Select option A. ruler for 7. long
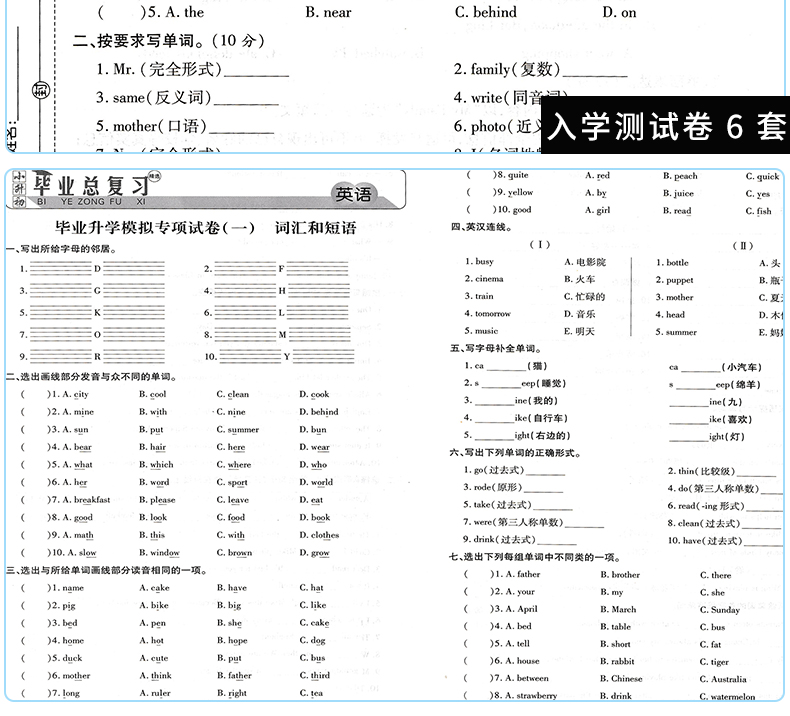 point(155,693)
